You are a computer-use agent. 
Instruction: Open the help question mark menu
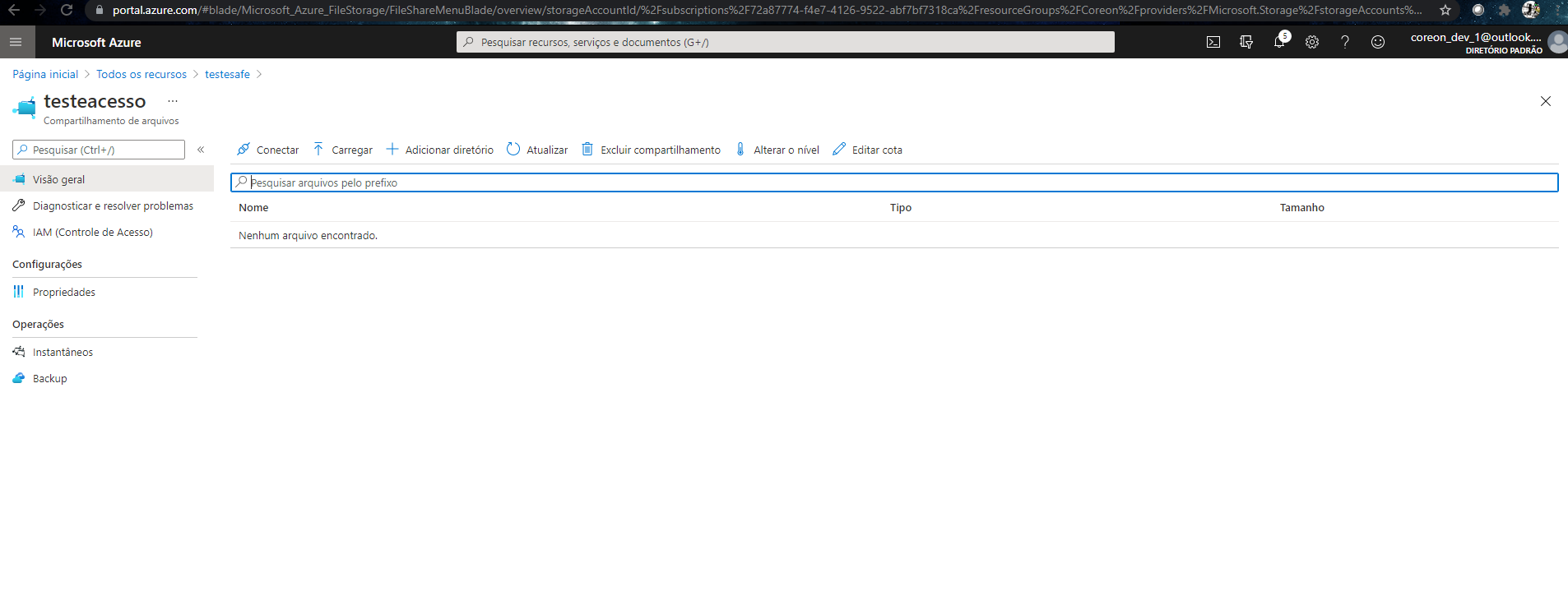(1345, 42)
